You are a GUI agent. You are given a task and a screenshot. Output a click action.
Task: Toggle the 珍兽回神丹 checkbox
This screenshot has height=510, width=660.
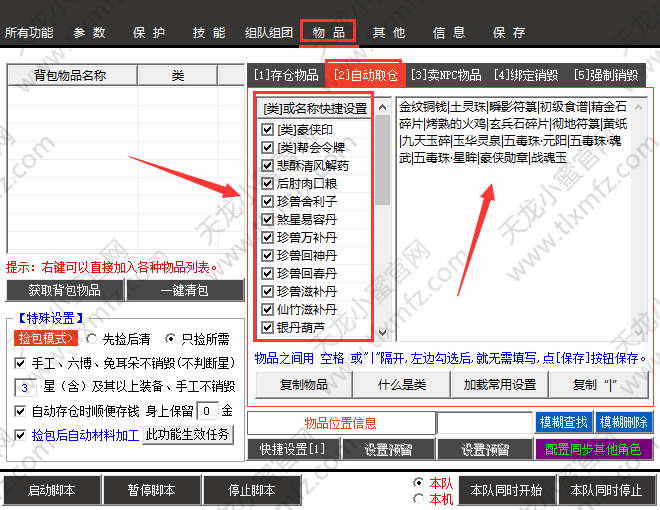(x=267, y=255)
